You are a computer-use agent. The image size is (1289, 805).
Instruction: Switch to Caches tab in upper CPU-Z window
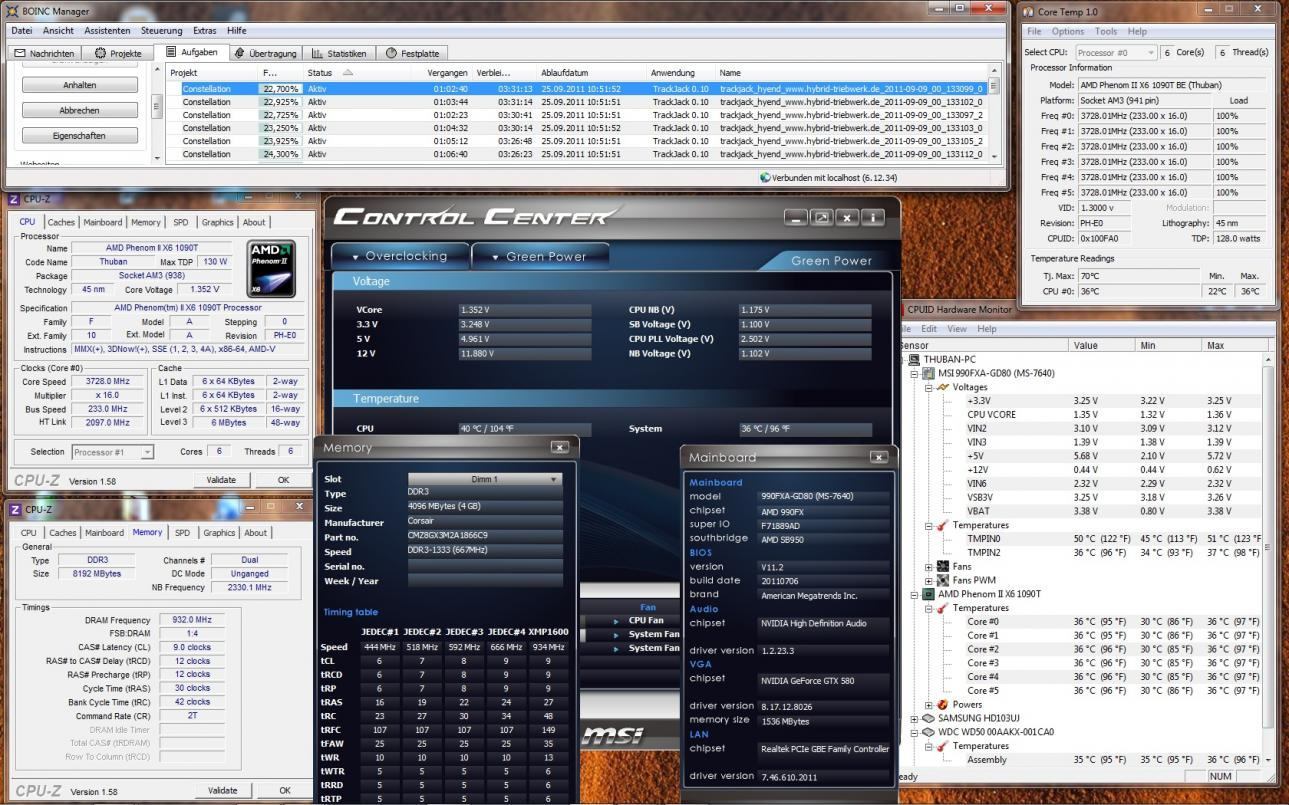[61, 222]
